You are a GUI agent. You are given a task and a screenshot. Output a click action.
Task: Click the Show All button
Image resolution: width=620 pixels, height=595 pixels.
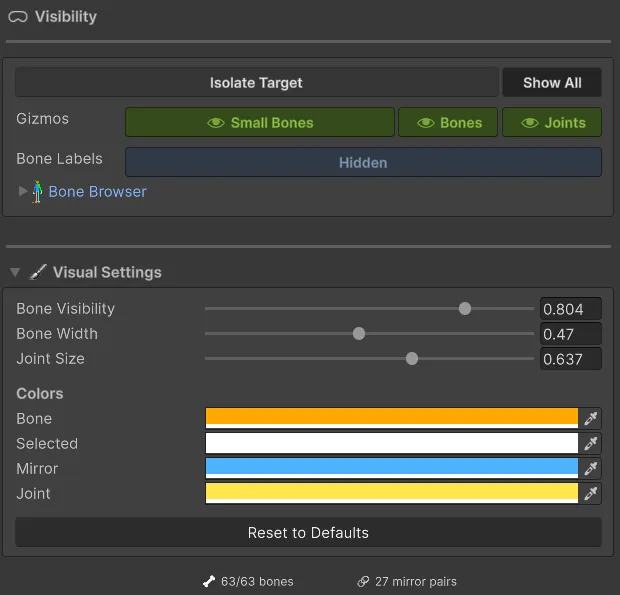[x=552, y=83]
